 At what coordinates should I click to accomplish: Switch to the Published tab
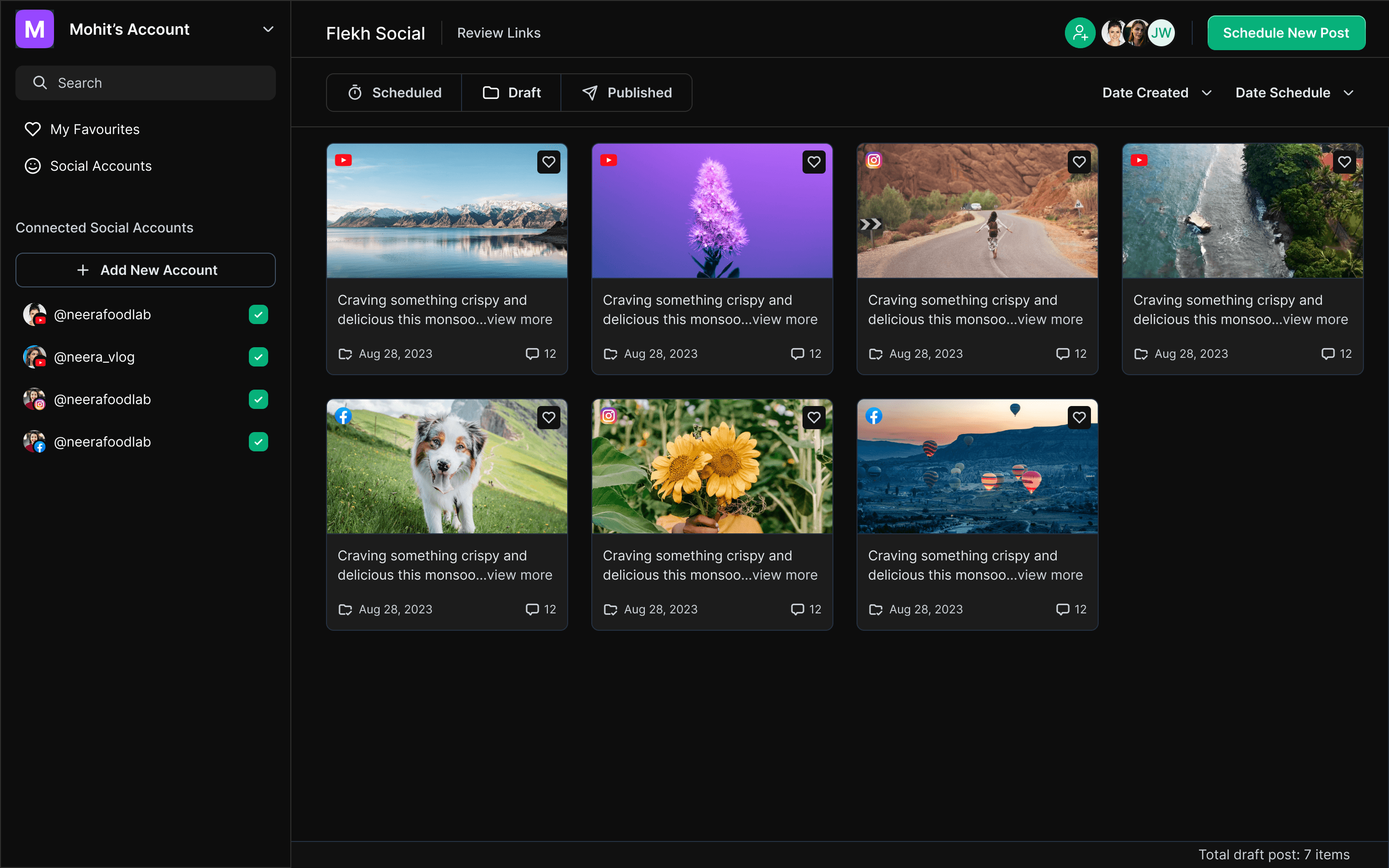click(x=626, y=93)
